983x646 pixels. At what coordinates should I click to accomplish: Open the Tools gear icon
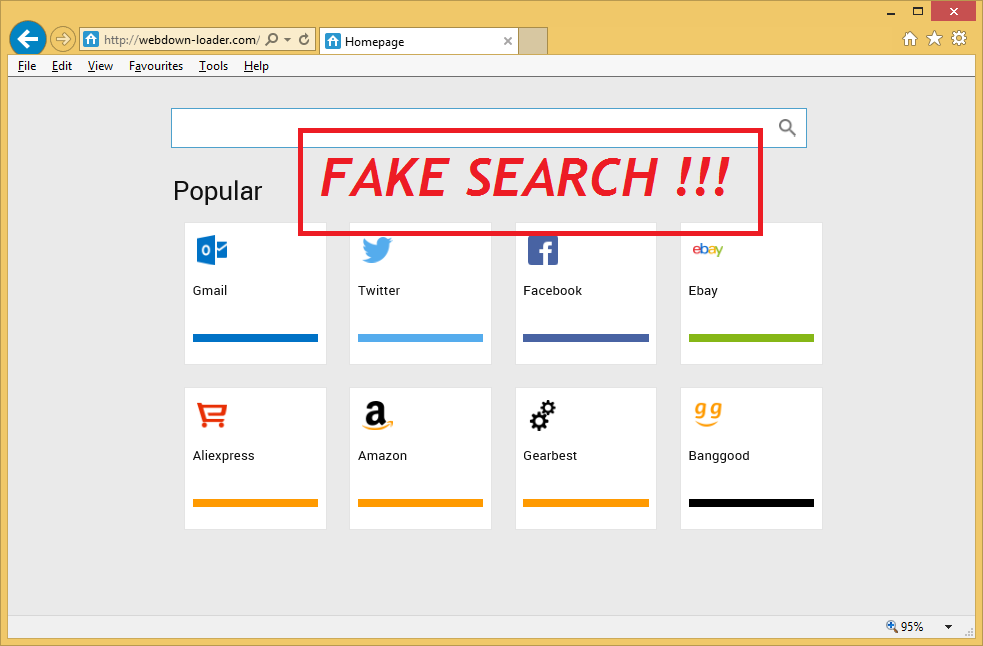tap(959, 38)
